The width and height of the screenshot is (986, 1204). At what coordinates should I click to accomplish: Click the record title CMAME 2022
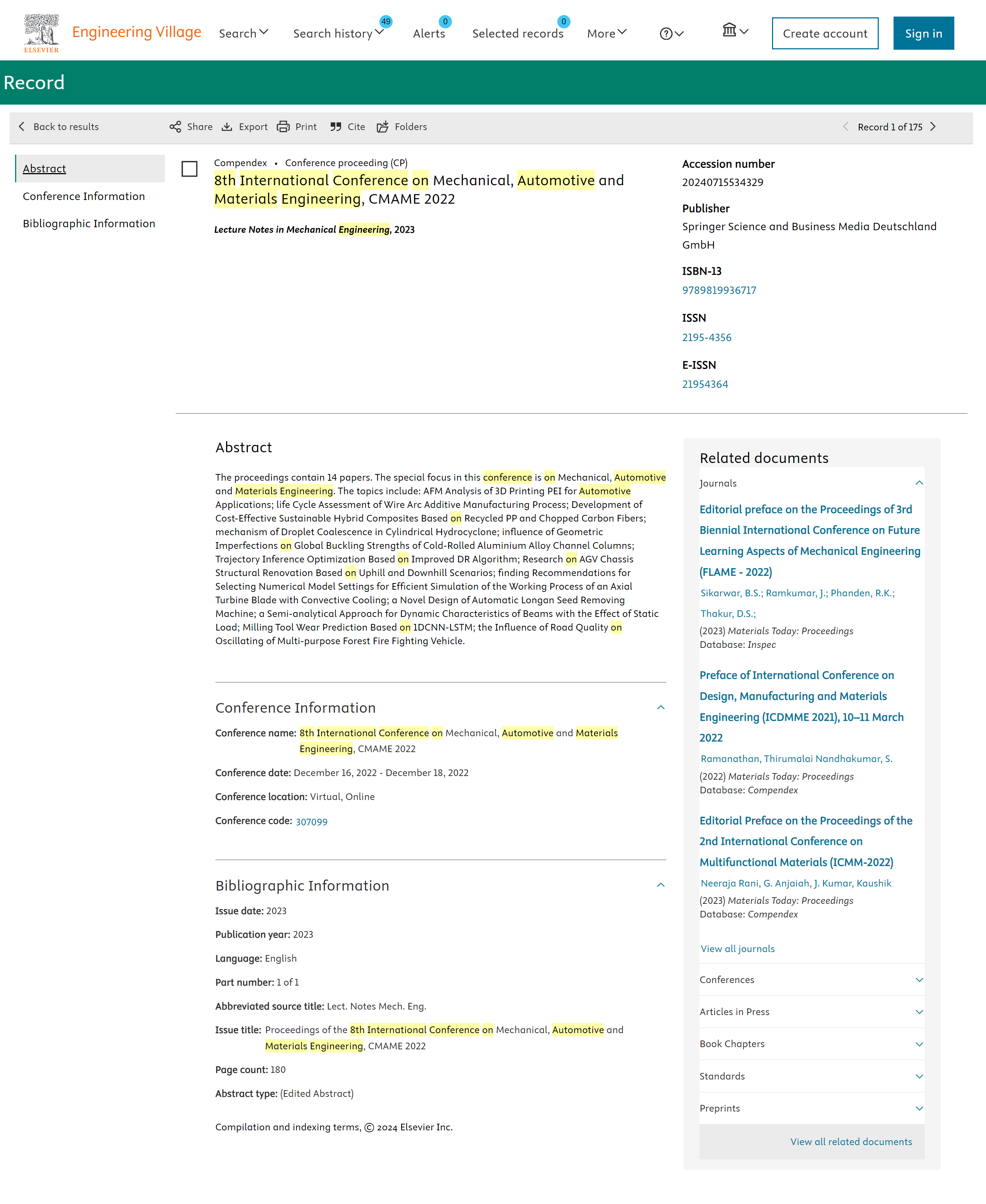(418, 189)
